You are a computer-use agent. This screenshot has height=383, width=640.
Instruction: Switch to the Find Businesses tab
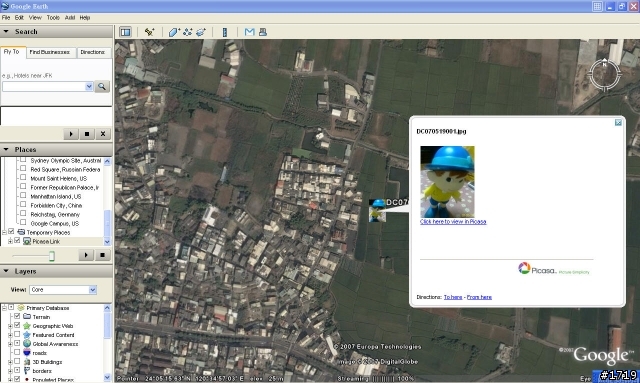[50, 52]
